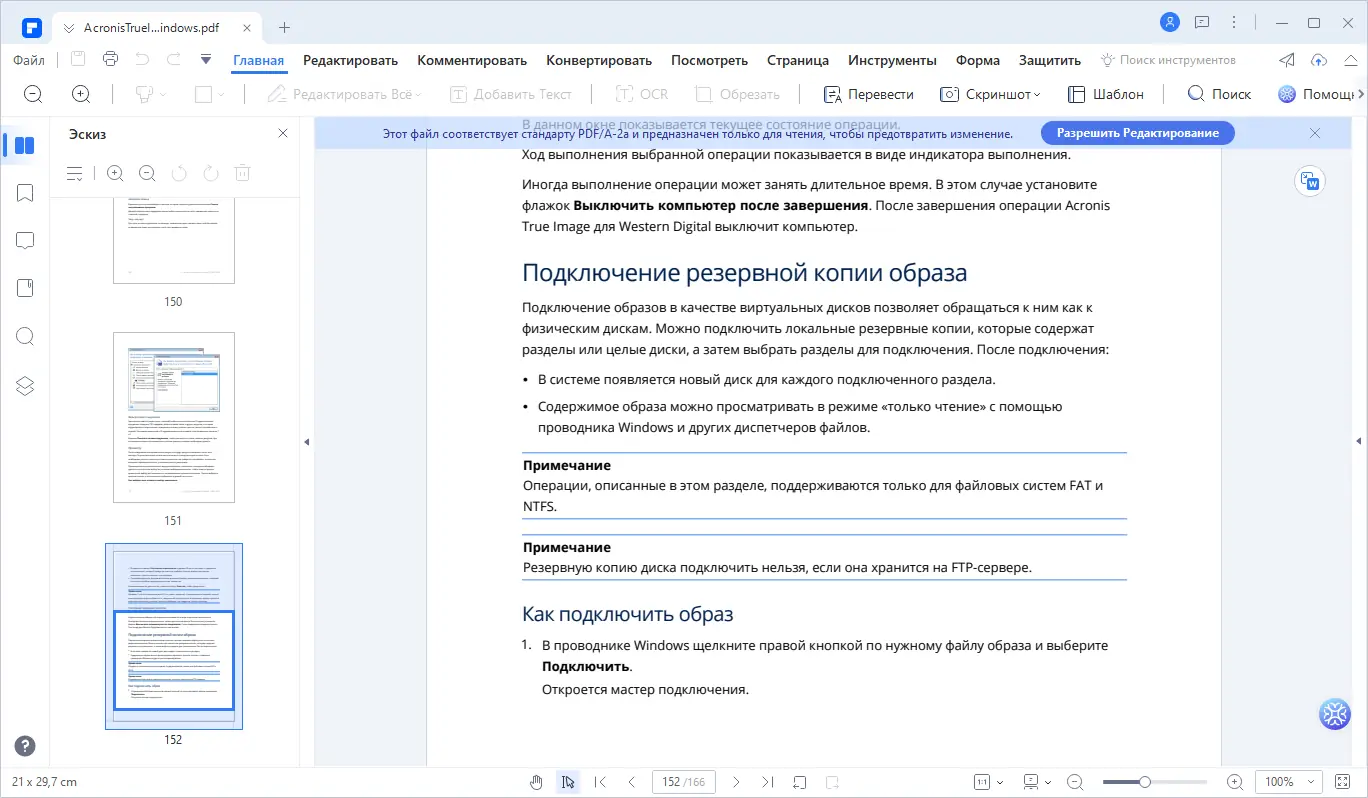Click the paper plane share icon

point(1286,59)
